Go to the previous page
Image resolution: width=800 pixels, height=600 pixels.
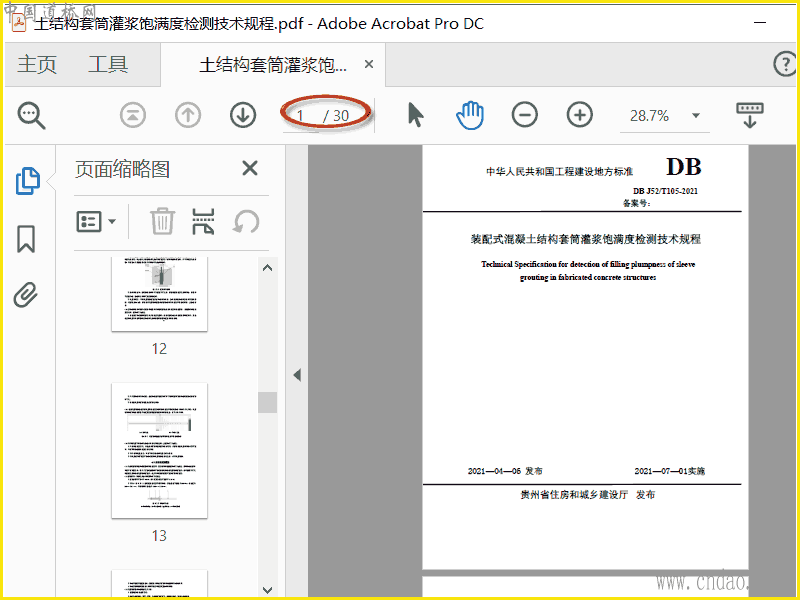(x=188, y=115)
